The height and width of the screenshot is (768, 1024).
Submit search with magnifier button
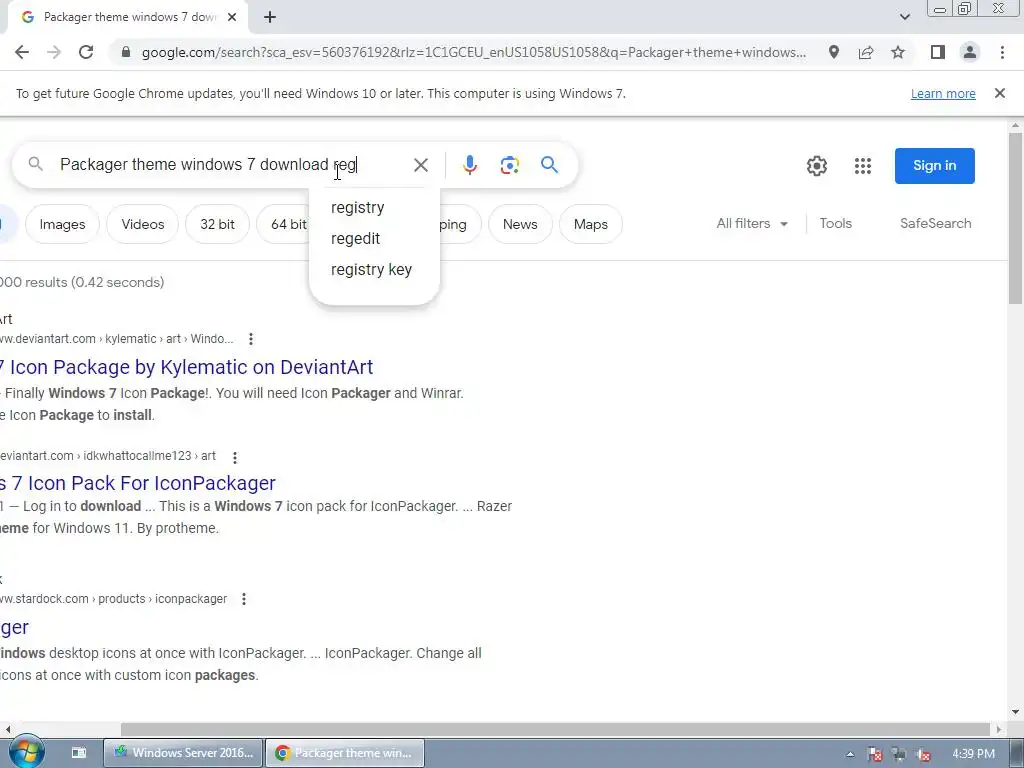[549, 165]
